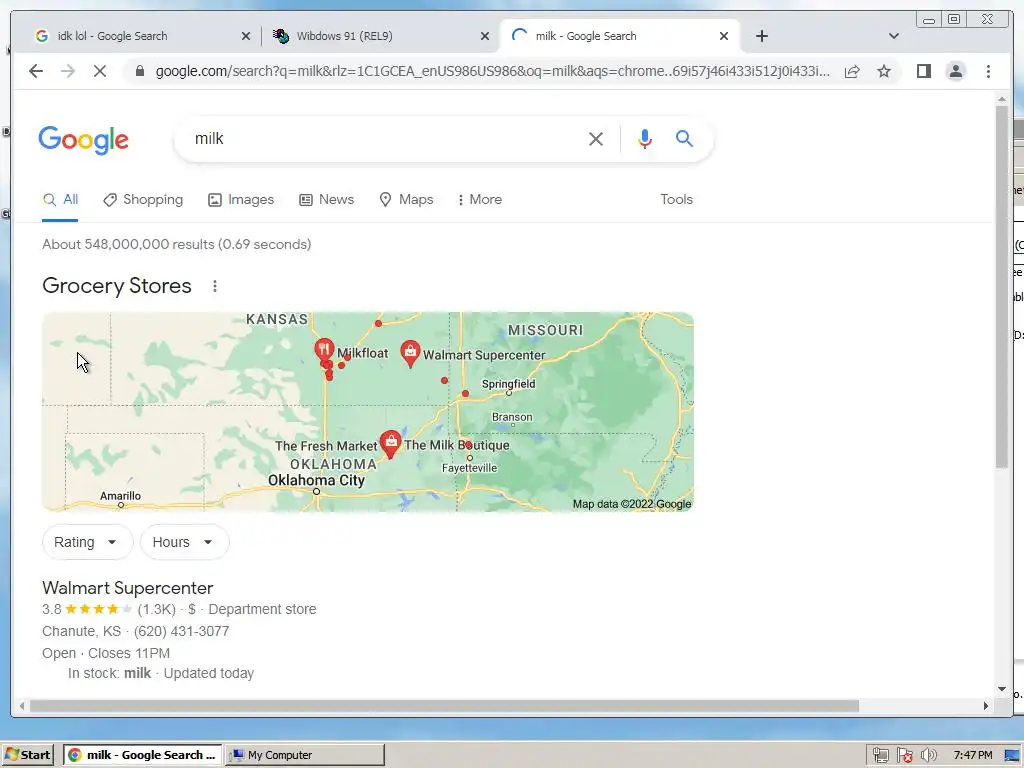View site info via the padlock icon
The width and height of the screenshot is (1024, 768).
point(139,71)
